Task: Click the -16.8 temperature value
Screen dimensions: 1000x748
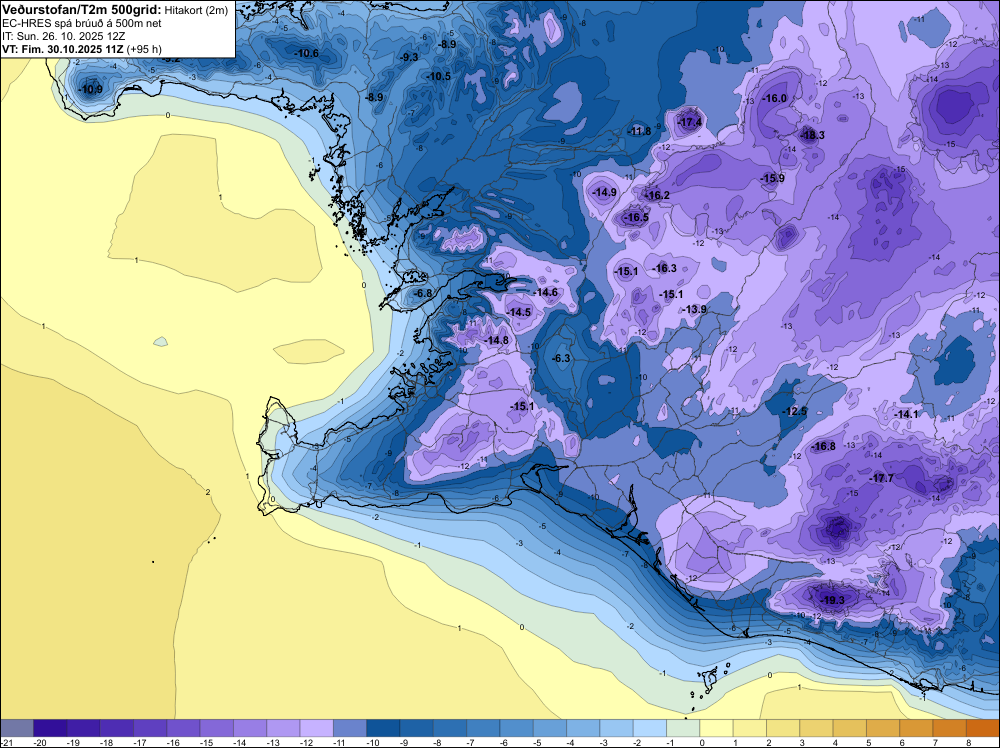Action: click(823, 447)
